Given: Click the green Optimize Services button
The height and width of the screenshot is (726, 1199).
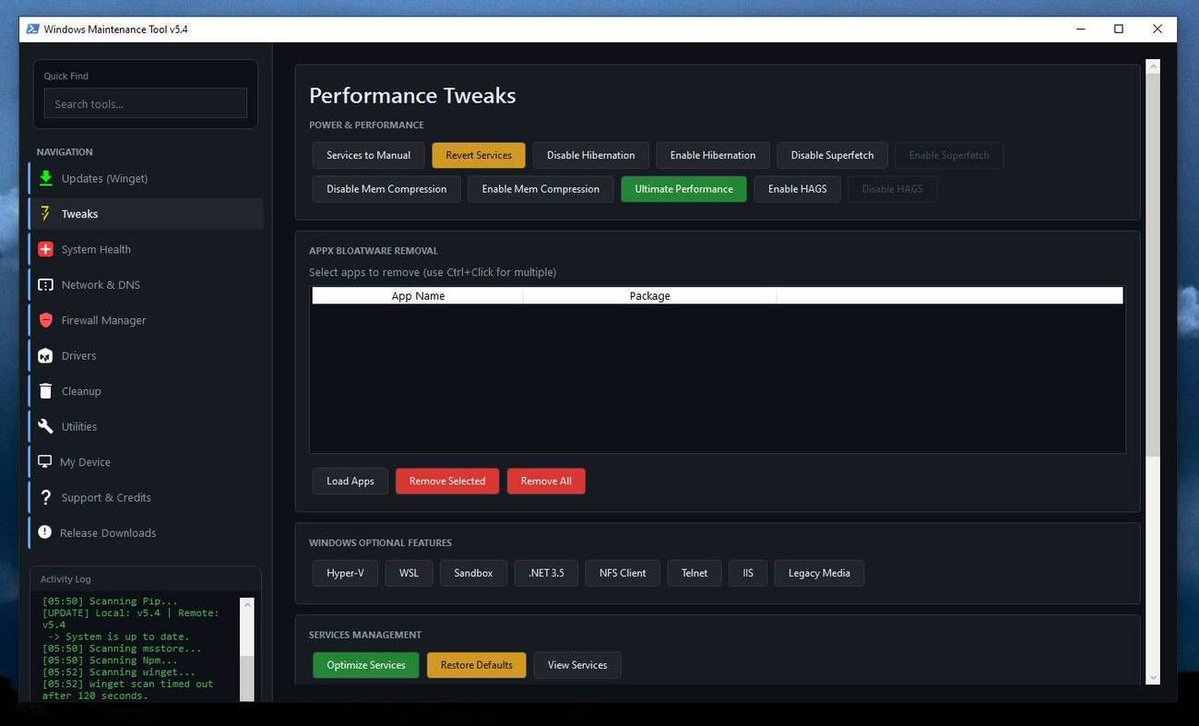Looking at the screenshot, I should tap(366, 665).
